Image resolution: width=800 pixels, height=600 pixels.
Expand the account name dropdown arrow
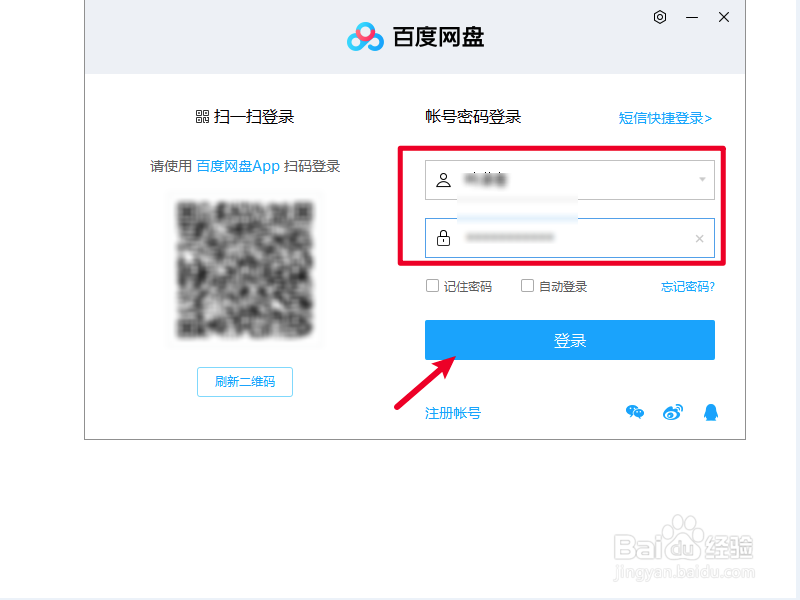tap(702, 180)
